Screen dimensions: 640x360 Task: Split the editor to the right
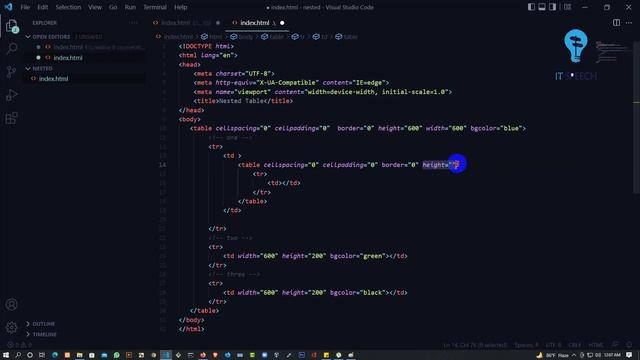616,23
